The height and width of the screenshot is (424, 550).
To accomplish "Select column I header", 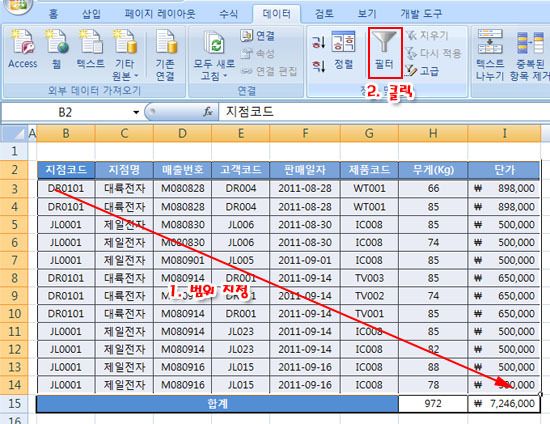I will point(504,133).
